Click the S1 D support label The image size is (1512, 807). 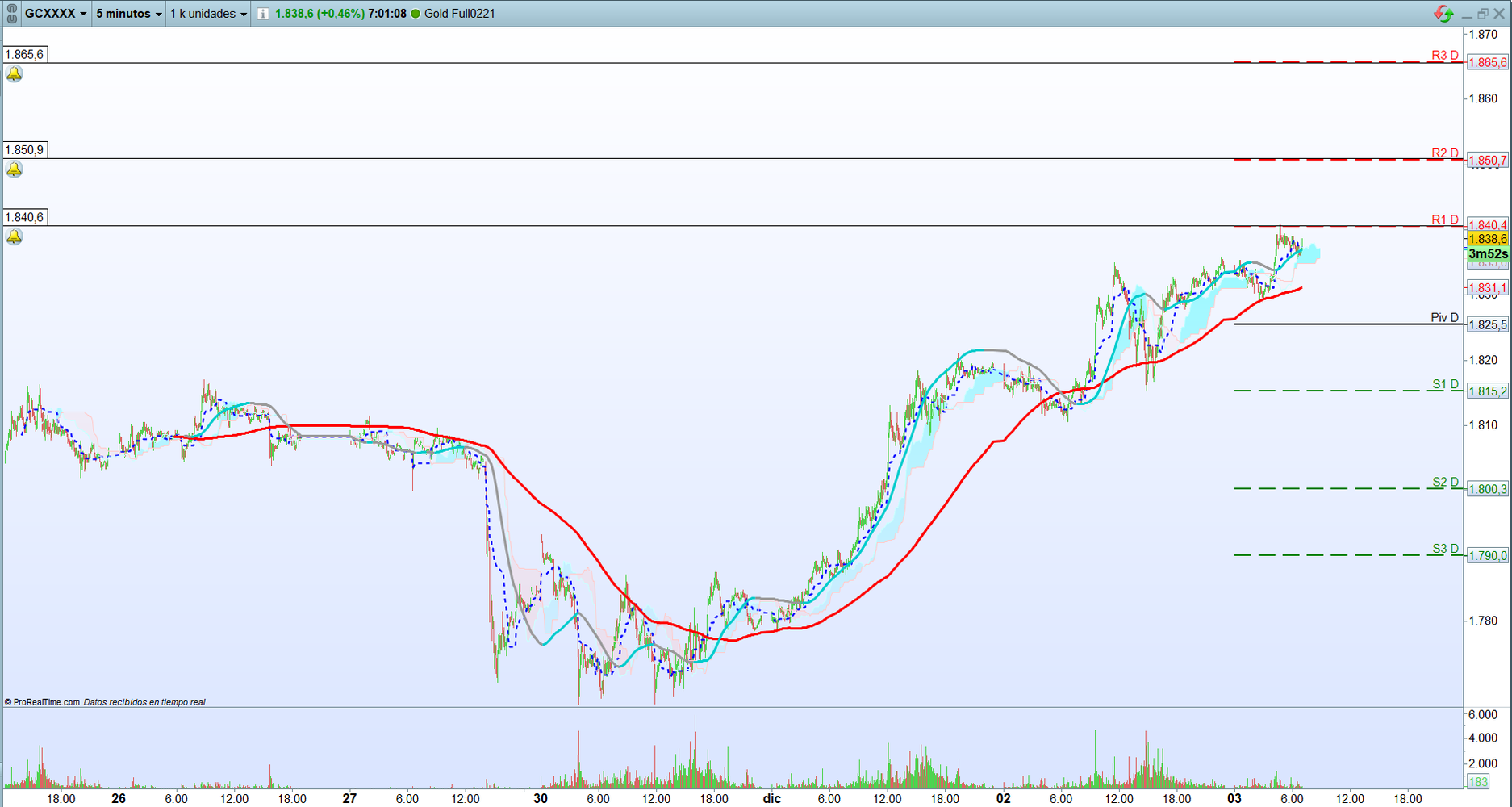point(1446,384)
